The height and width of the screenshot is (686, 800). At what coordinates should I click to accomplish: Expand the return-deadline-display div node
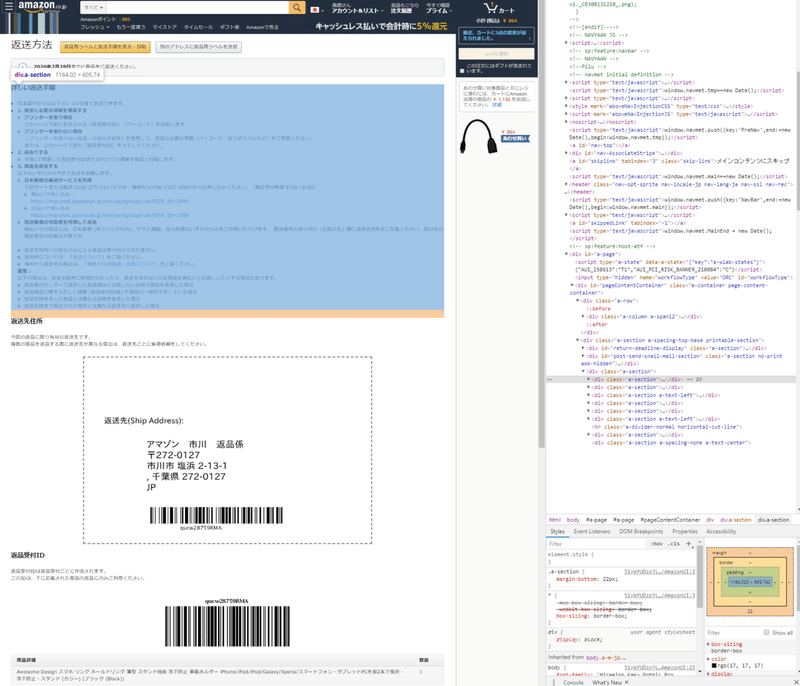pyautogui.click(x=583, y=348)
